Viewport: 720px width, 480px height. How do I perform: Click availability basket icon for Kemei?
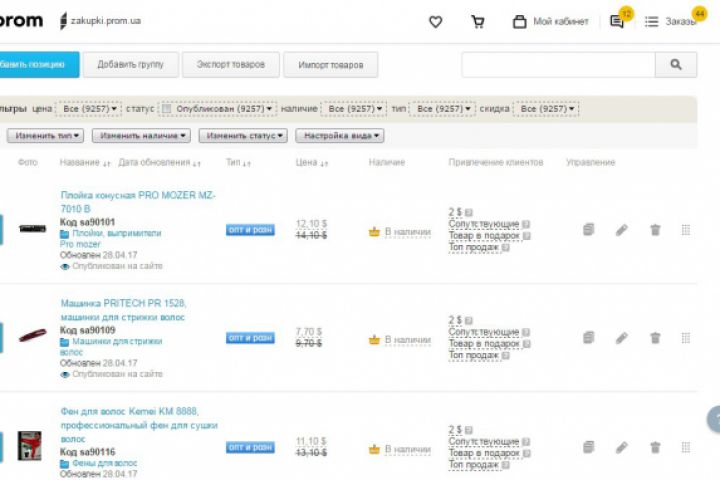374,449
